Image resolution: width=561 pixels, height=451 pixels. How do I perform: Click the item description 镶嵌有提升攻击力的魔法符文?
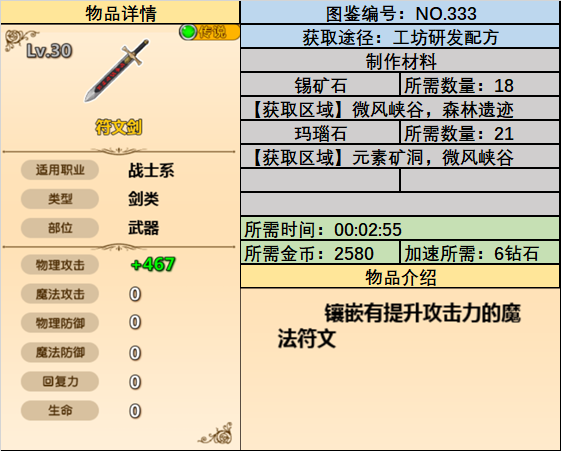click(399, 326)
